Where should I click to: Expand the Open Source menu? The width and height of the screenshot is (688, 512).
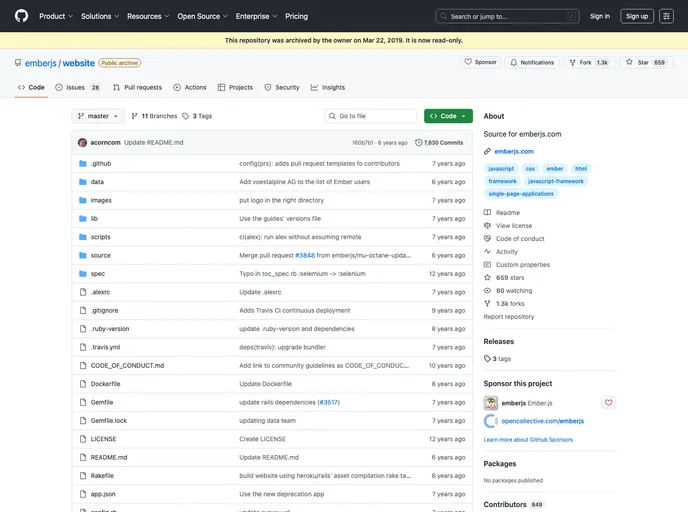pyautogui.click(x=202, y=16)
